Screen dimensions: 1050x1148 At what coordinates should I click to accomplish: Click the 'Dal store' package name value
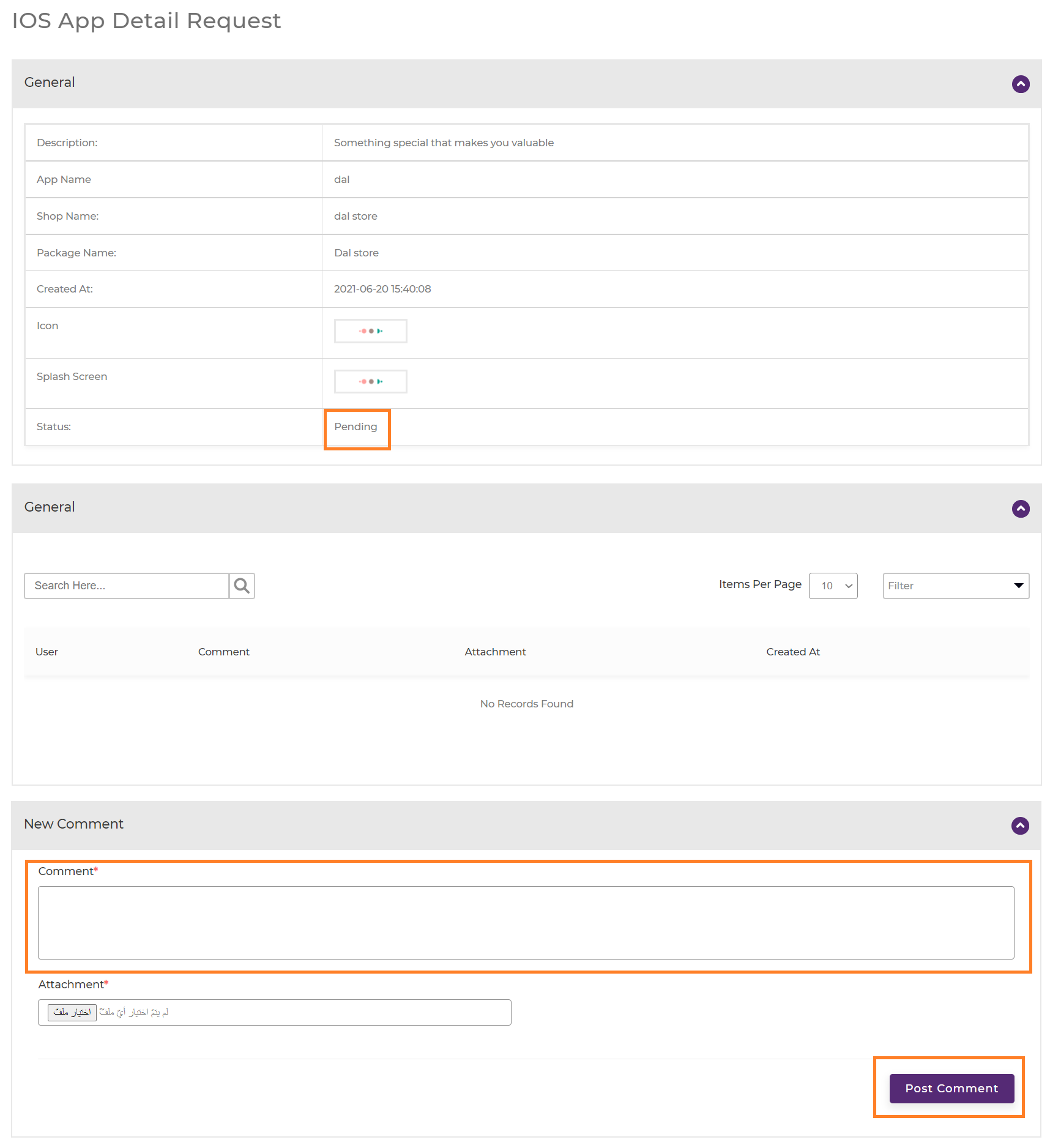point(356,253)
